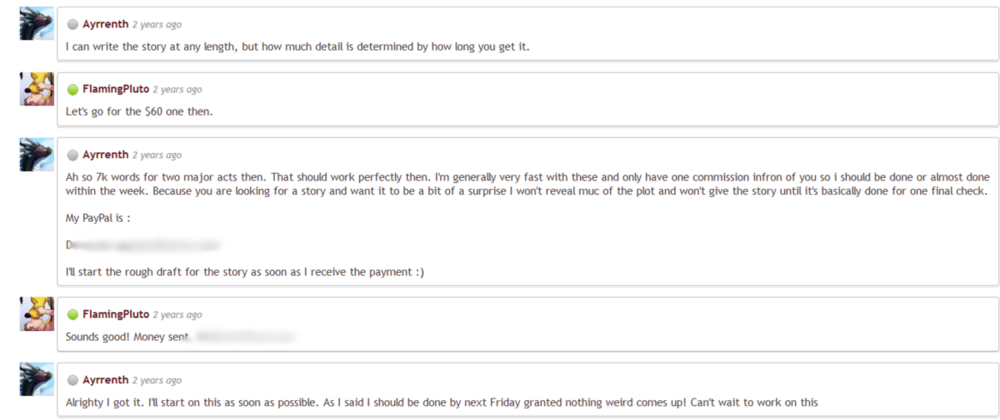Viewport: 1000px width, 420px height.
Task: Click the gray status dot on the "7k words" comment
Action: (x=73, y=155)
